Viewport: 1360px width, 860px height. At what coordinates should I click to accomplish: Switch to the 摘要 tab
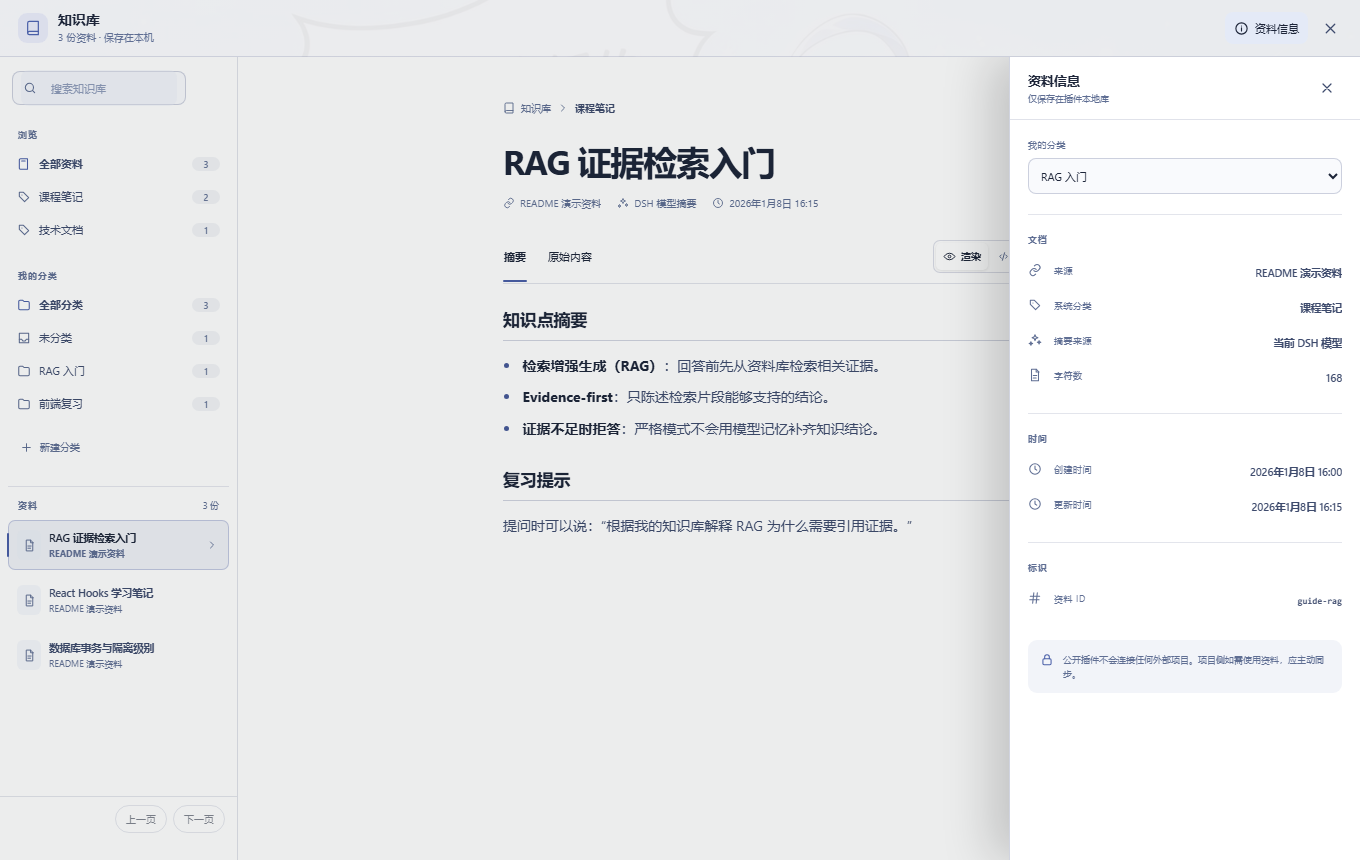pyautogui.click(x=514, y=257)
